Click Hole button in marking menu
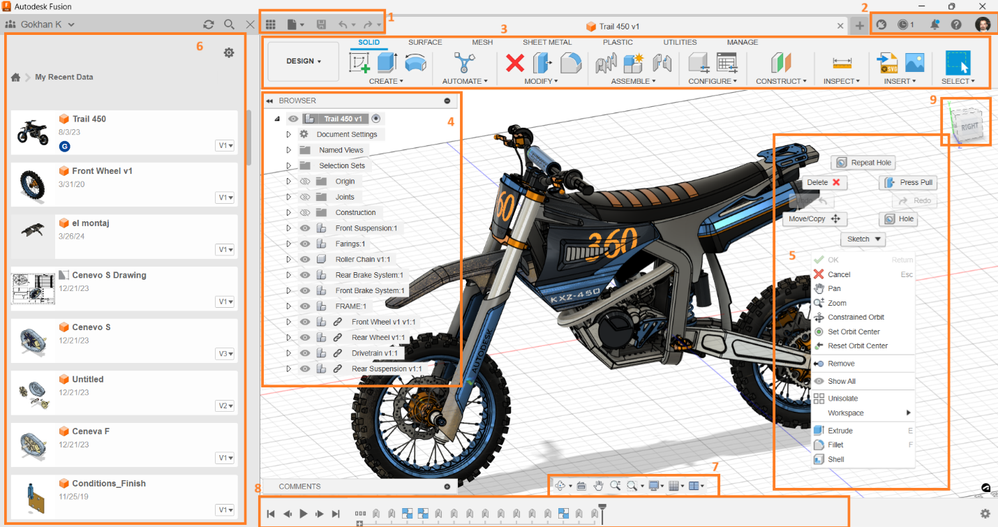The image size is (998, 527). [899, 219]
